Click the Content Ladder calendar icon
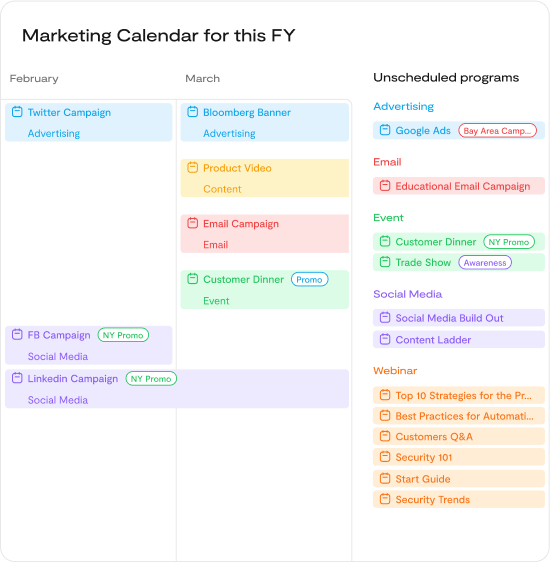The height and width of the screenshot is (562, 550). coord(385,339)
